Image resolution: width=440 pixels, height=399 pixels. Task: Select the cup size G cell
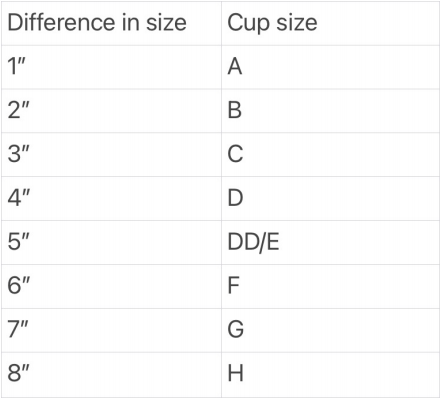coord(330,330)
